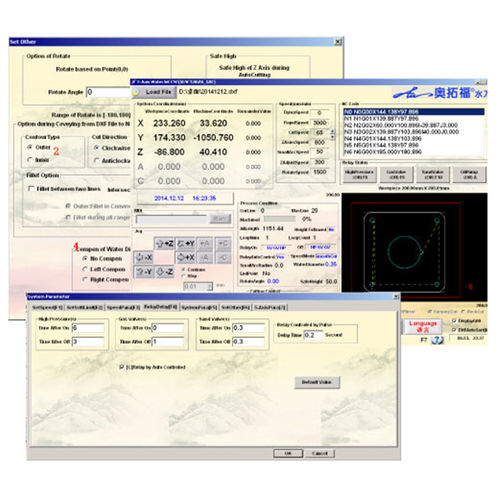Screen dimensions: 500x500
Task: Select NC code line N3
Action: tap(414, 132)
